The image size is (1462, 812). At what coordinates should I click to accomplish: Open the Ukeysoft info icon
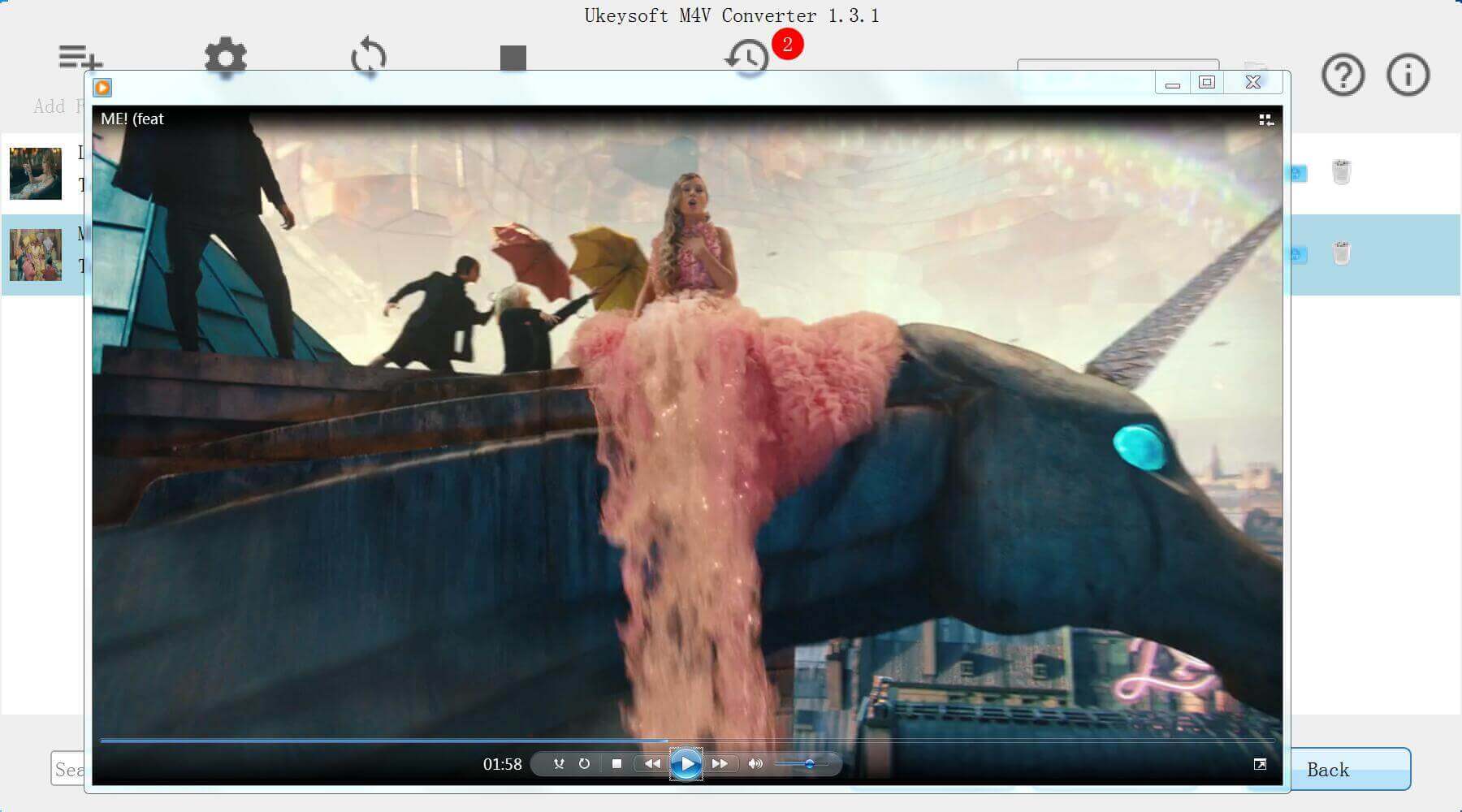click(x=1408, y=75)
